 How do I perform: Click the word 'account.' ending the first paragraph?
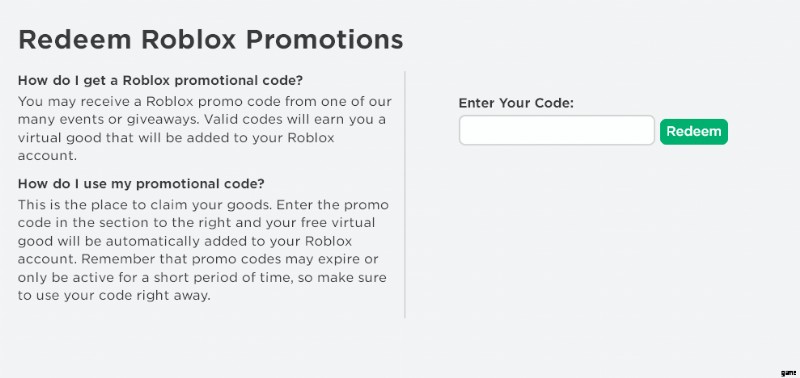pos(47,156)
